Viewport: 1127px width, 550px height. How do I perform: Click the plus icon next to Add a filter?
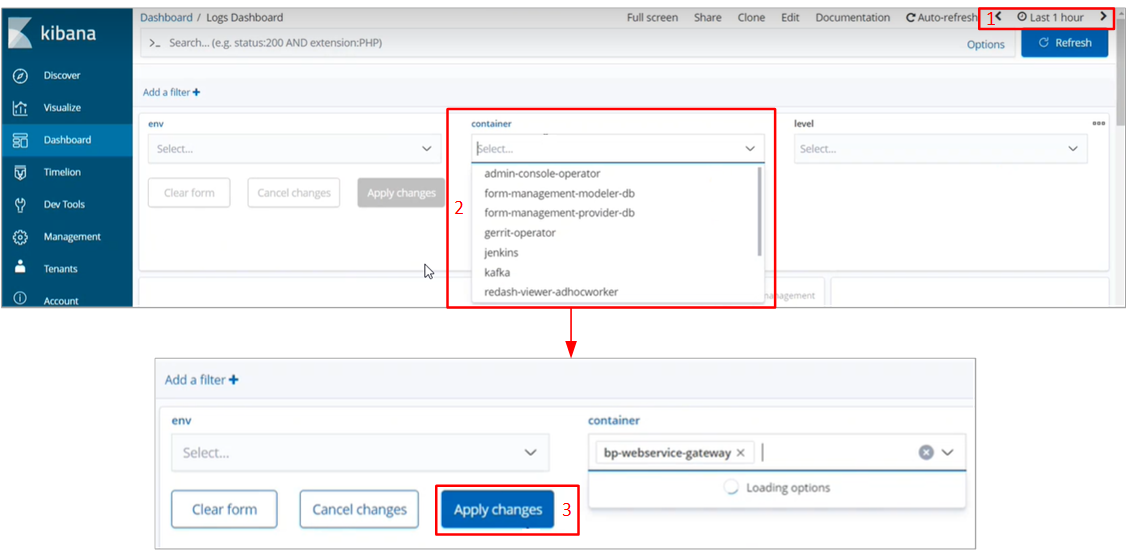click(197, 93)
